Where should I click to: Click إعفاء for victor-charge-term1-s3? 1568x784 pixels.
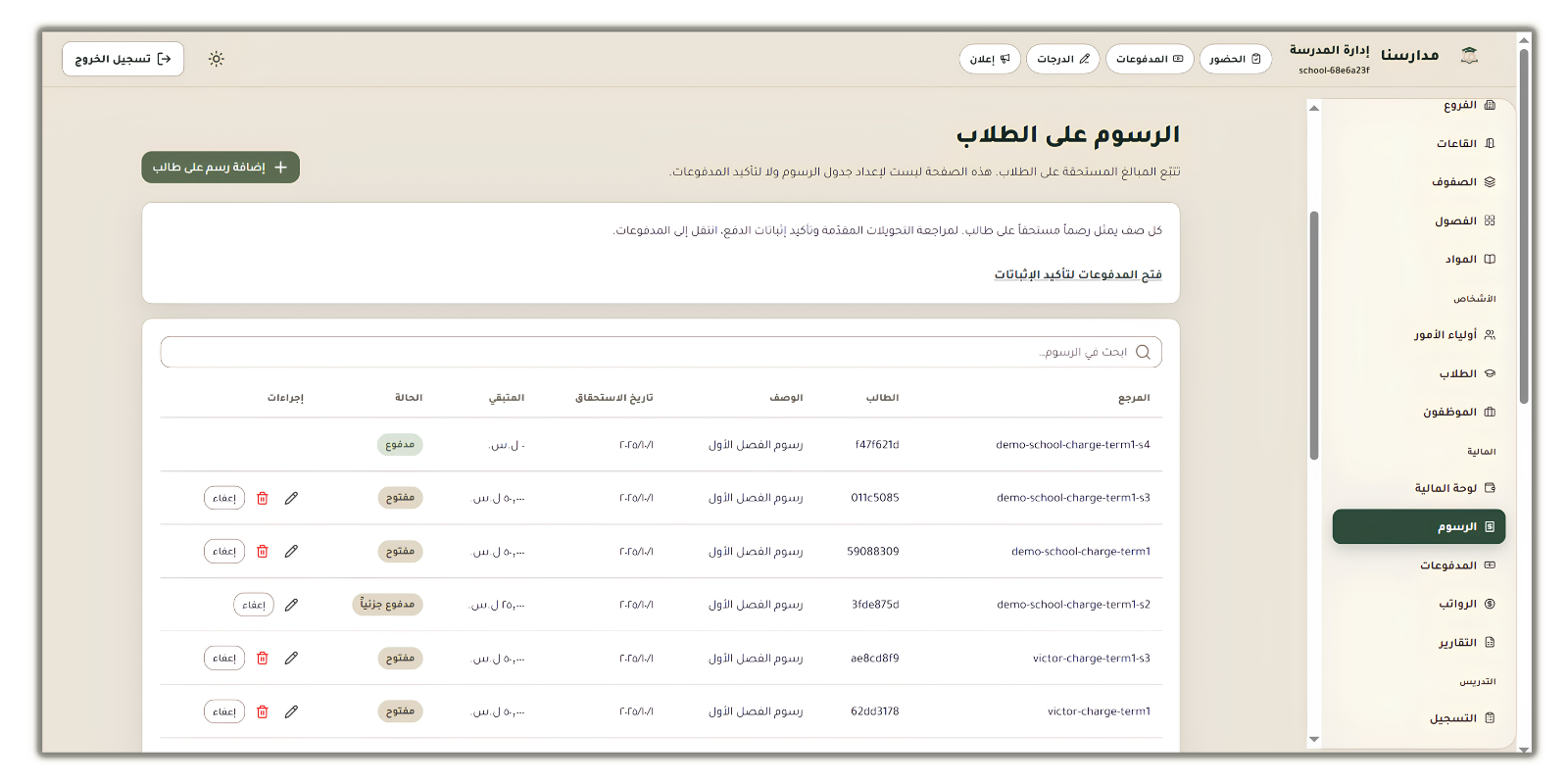pyautogui.click(x=224, y=659)
